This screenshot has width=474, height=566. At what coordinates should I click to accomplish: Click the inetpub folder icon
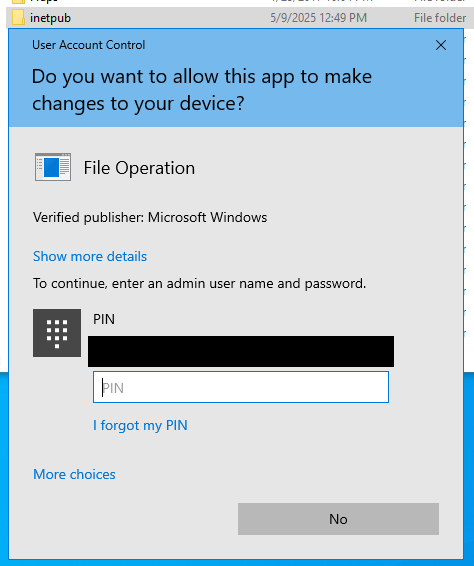(18, 17)
